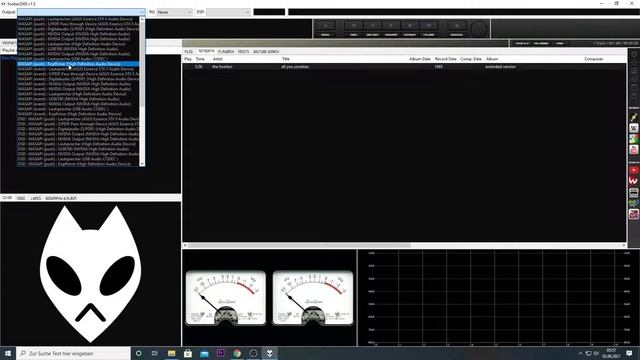Image resolution: width=640 pixels, height=360 pixels.
Task: Open the Mail taskbar icon
Action: click(204, 353)
